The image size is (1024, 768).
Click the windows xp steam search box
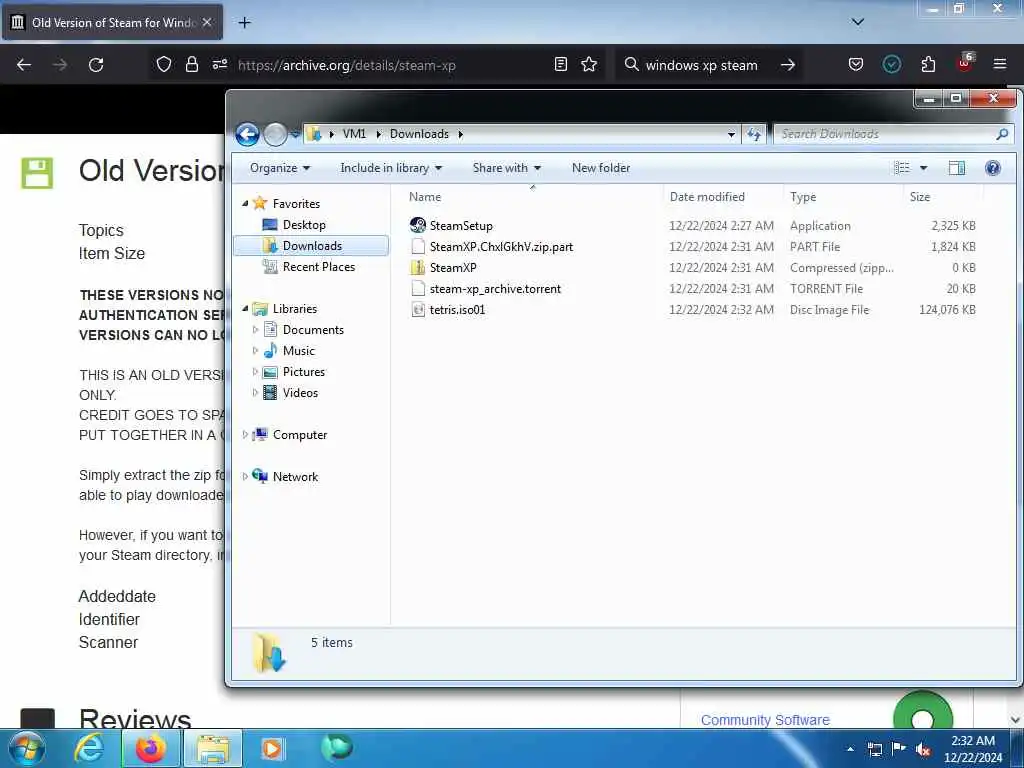pos(702,65)
